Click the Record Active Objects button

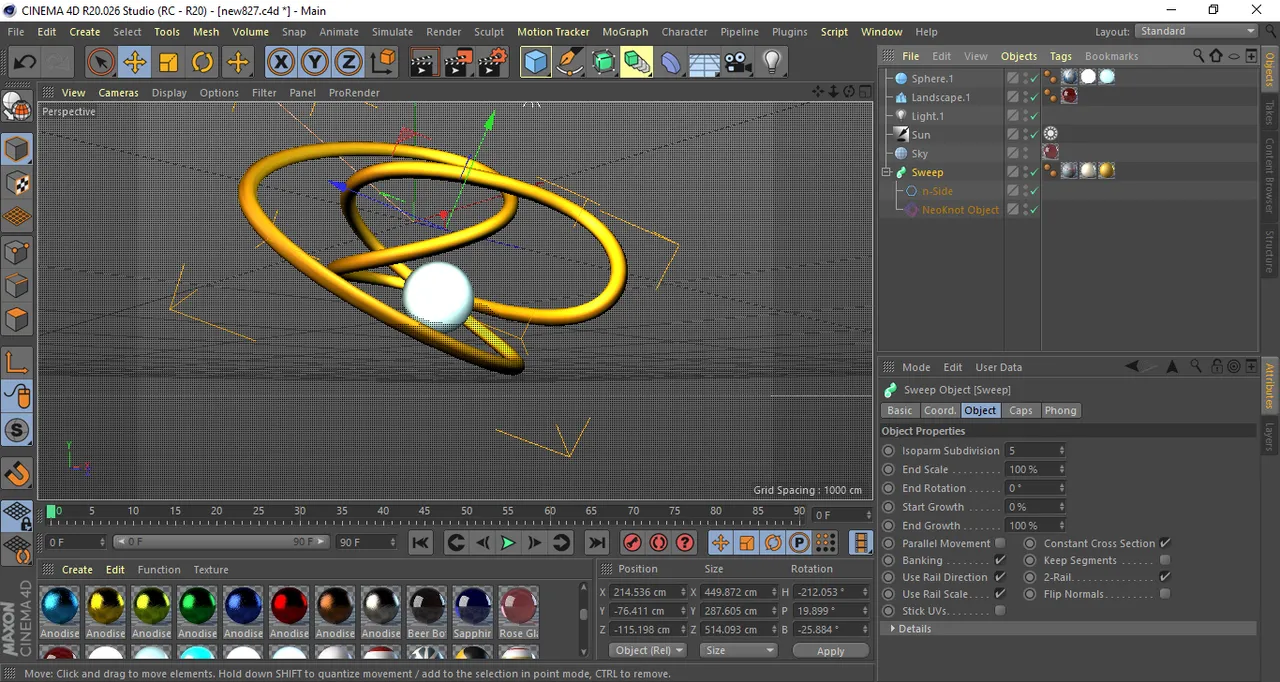click(x=632, y=543)
